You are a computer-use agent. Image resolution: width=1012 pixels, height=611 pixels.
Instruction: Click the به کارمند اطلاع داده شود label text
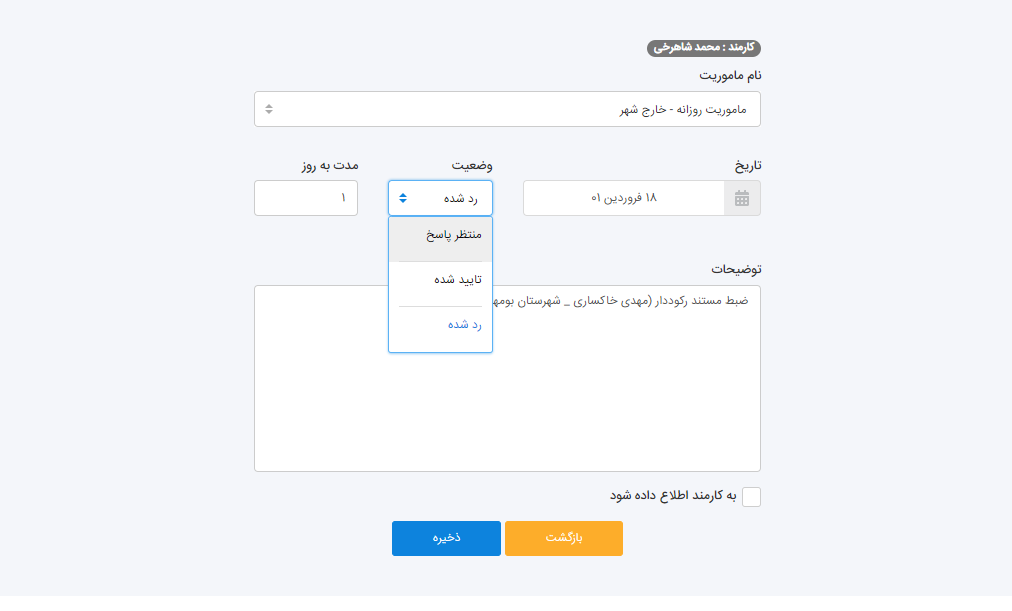672,495
